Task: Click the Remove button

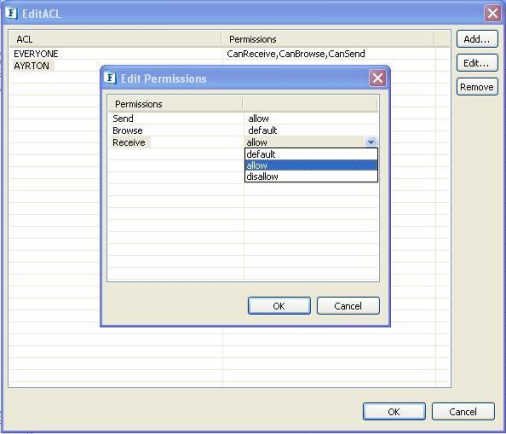Action: 477,87
